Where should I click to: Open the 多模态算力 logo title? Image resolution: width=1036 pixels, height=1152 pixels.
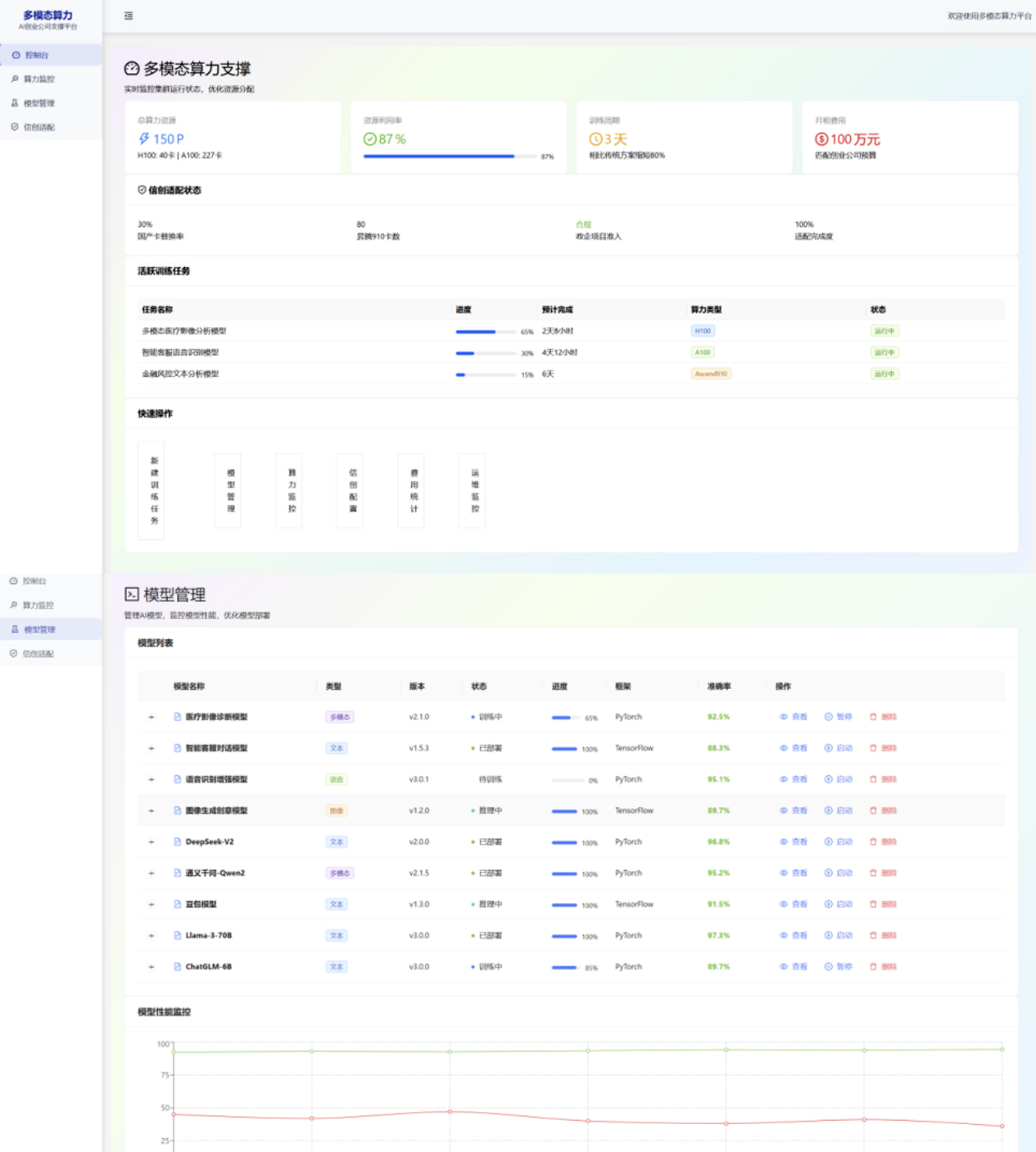[48, 15]
